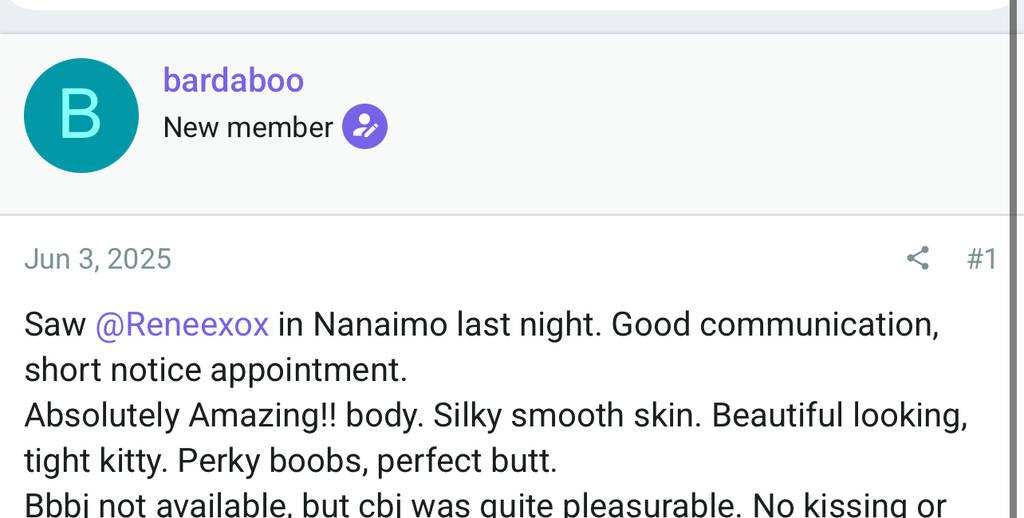Follow the @Reneexox mention link
Viewport: 1024px width, 518px height.
click(x=182, y=325)
